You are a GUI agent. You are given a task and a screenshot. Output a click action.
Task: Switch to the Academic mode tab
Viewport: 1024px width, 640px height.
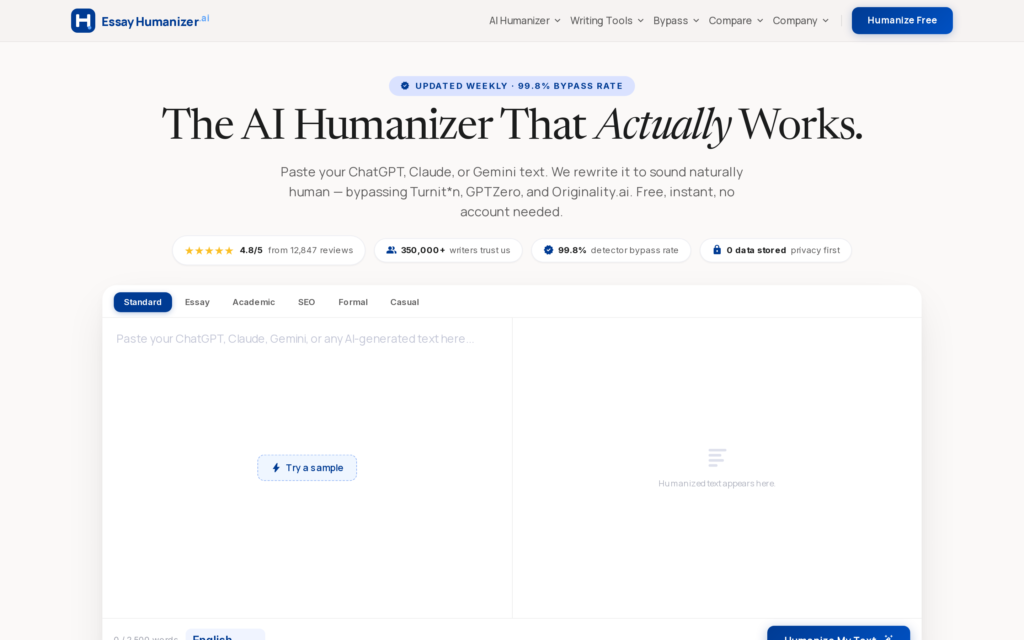coord(253,302)
